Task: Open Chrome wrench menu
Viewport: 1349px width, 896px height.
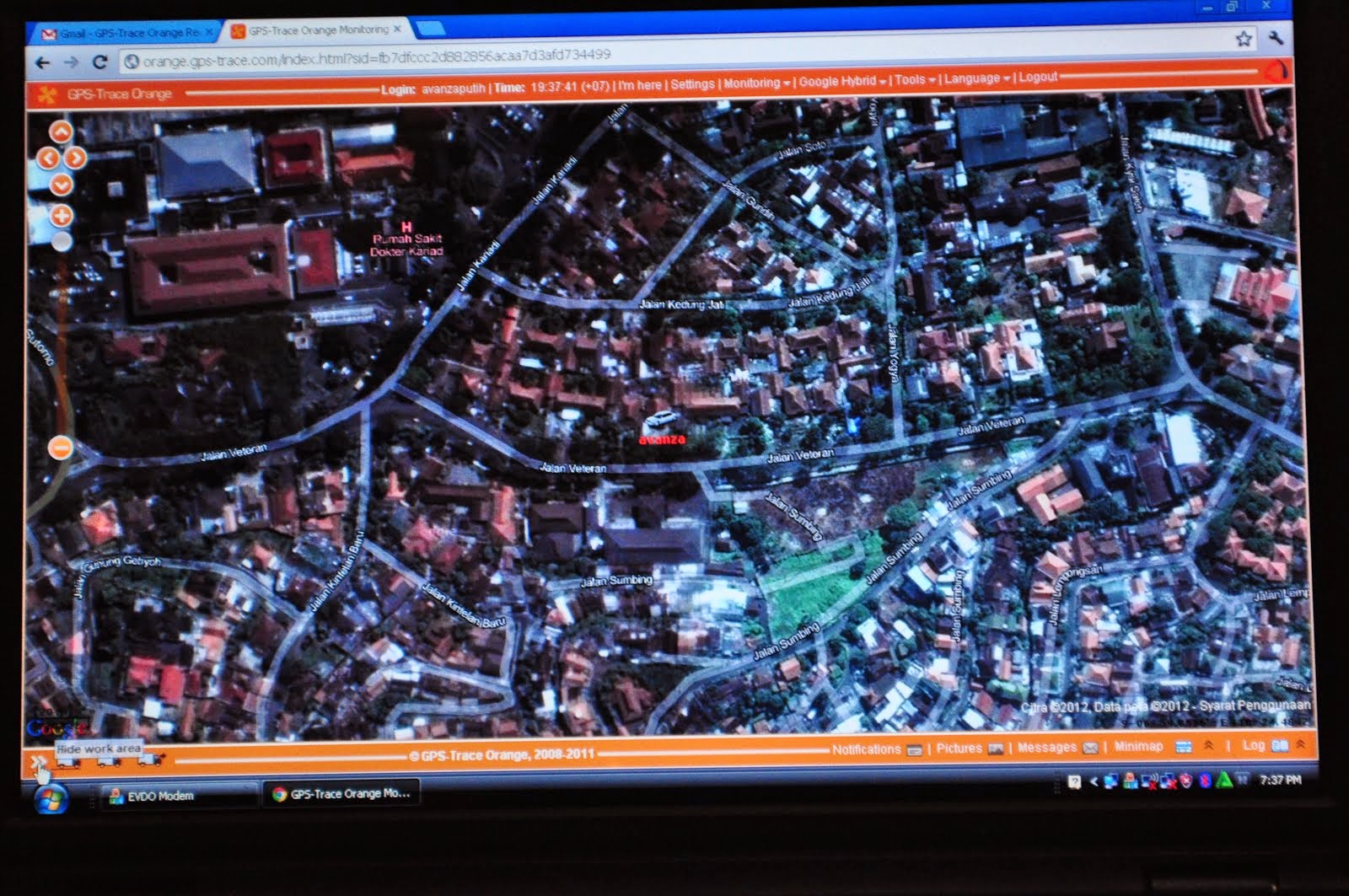Action: point(1276,38)
